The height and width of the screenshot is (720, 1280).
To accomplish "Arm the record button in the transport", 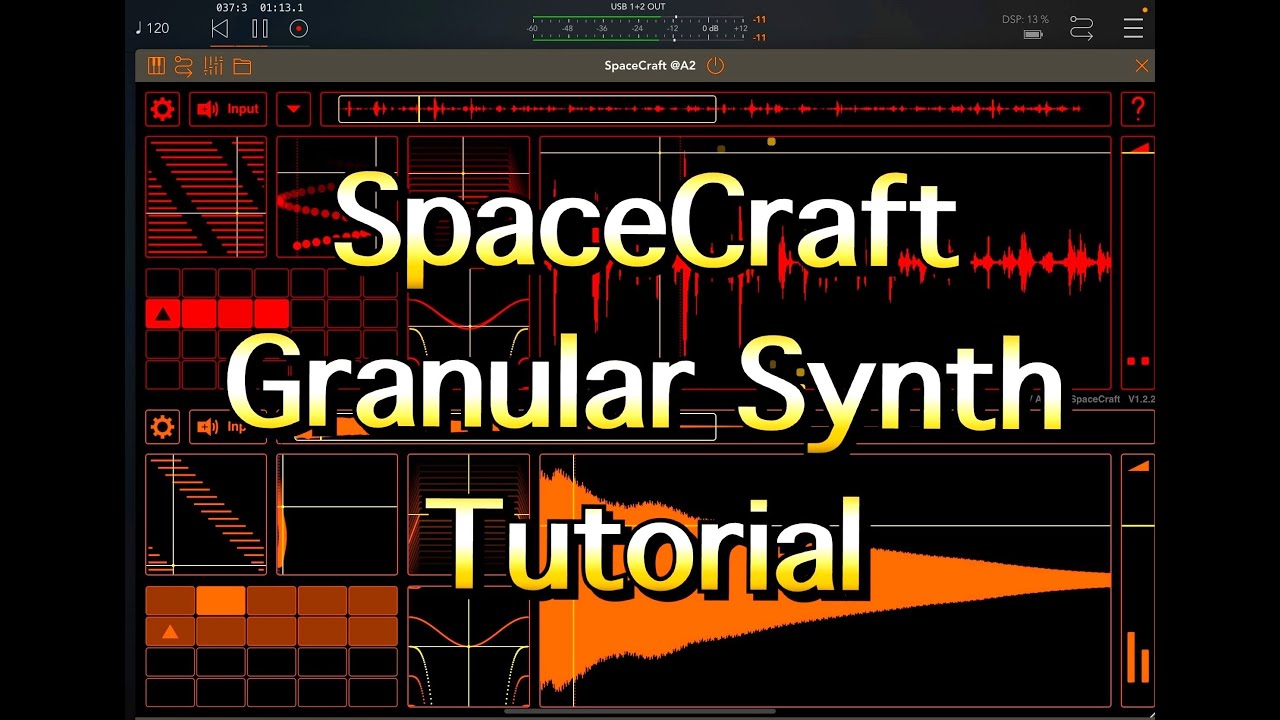I will [x=298, y=29].
